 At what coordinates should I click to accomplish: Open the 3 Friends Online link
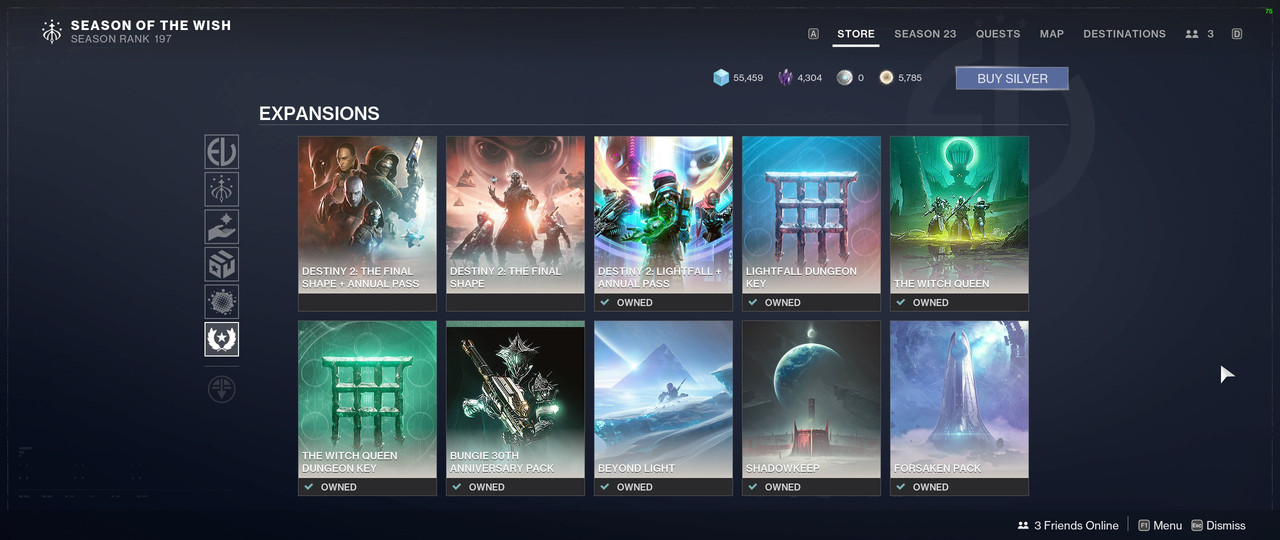pos(1076,525)
